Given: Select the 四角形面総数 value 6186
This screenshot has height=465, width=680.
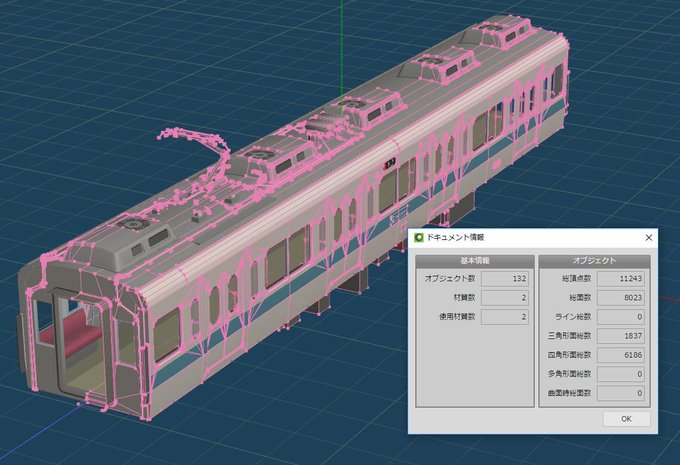Looking at the screenshot, I should 621,355.
